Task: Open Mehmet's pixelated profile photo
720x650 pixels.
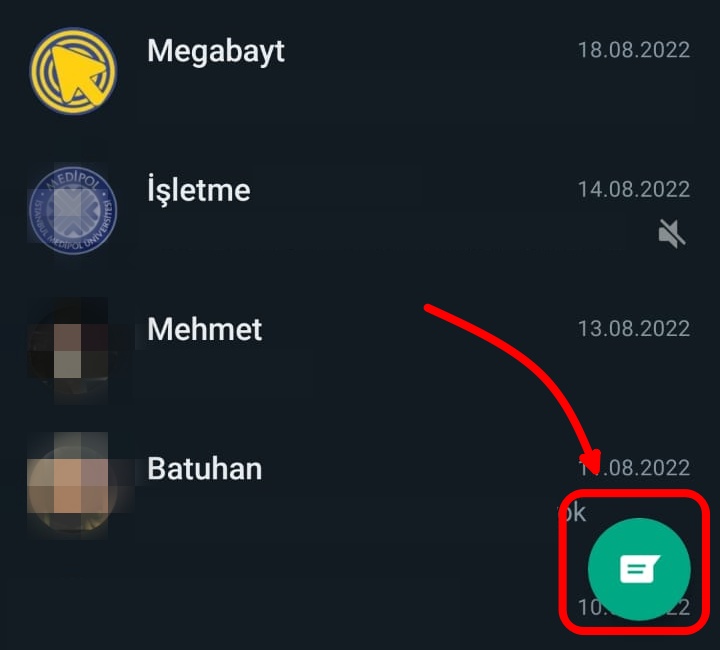Action: [69, 350]
